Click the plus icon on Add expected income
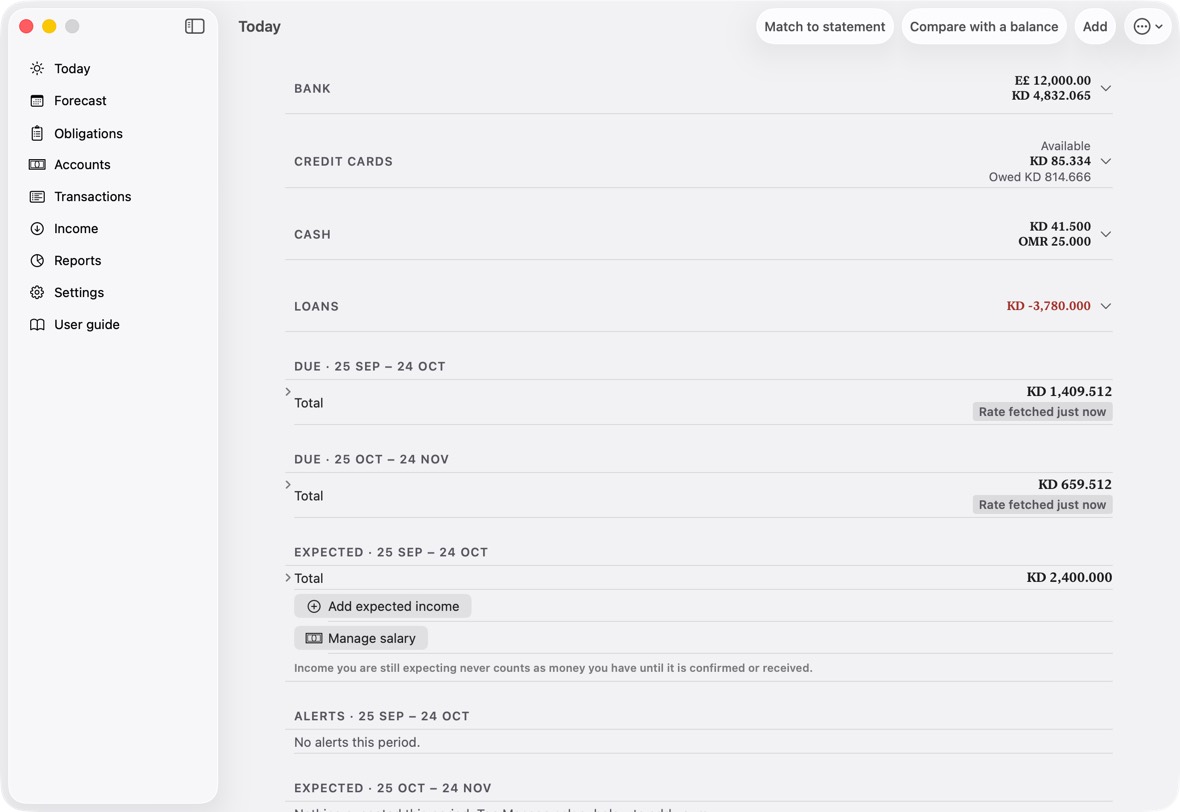 click(314, 607)
